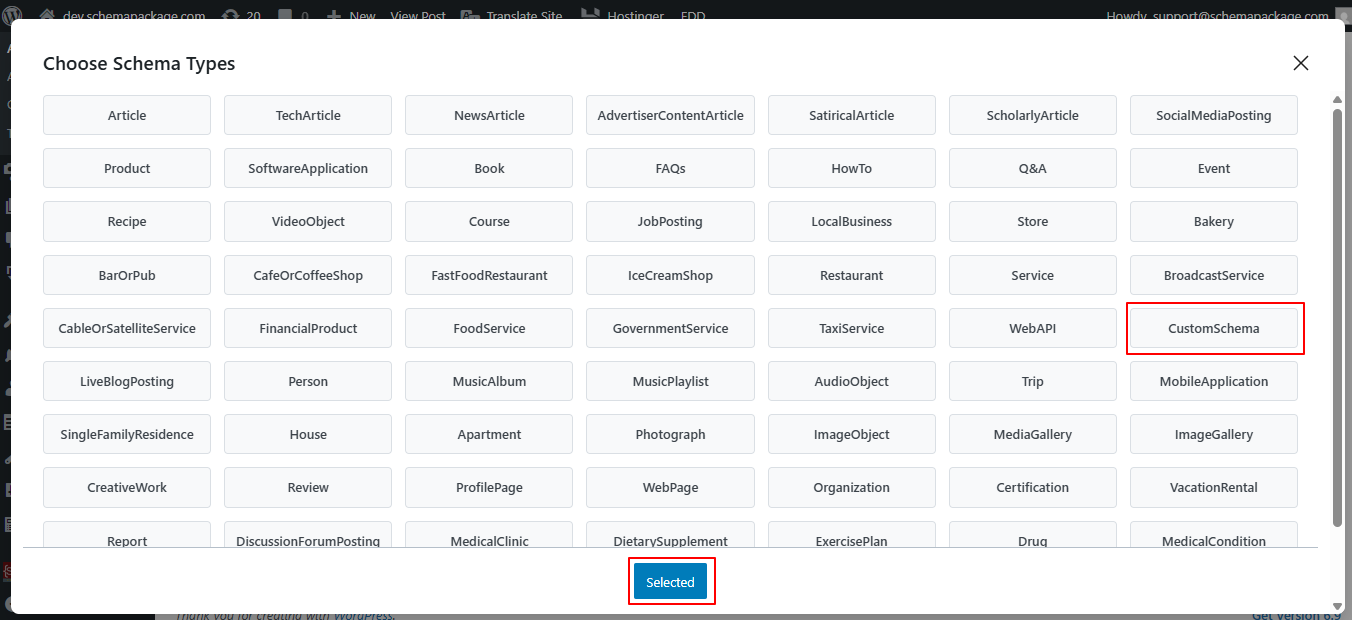Click the schema list vertical scrollbar
Screen dimensions: 1352x620
1337,315
